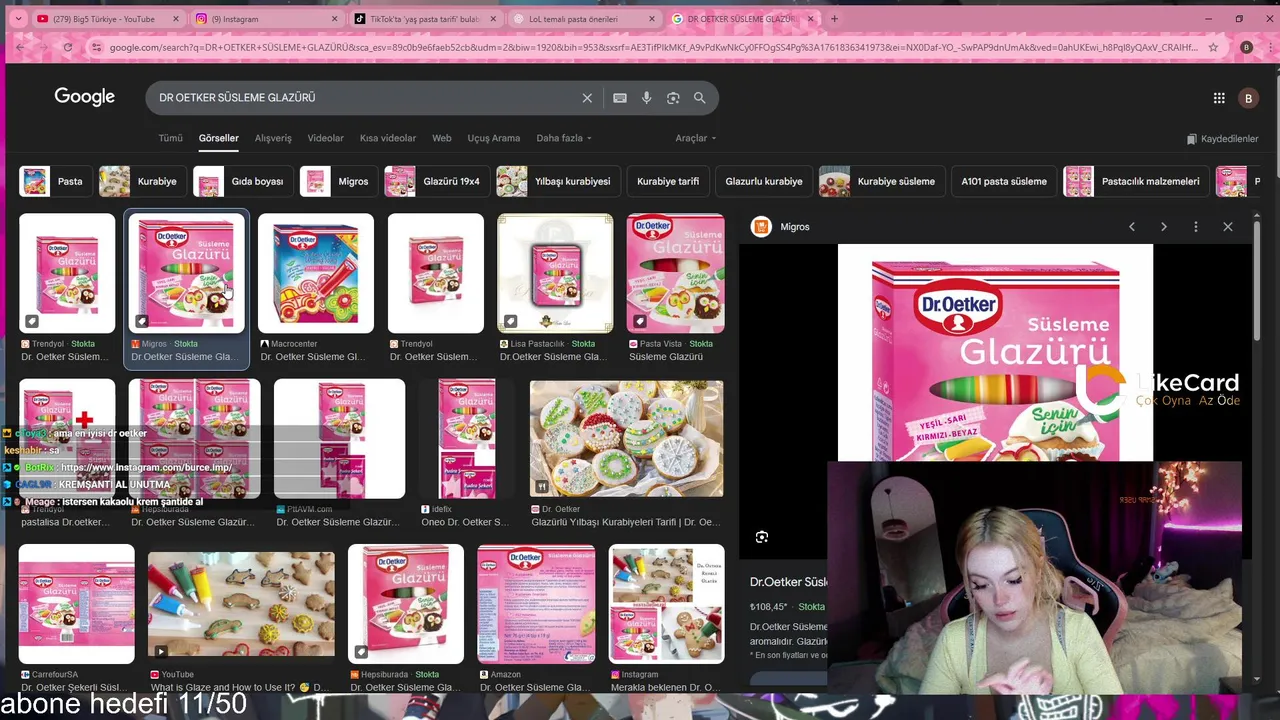This screenshot has width=1280, height=720.
Task: Start voice search with microphone icon
Action: point(647,98)
